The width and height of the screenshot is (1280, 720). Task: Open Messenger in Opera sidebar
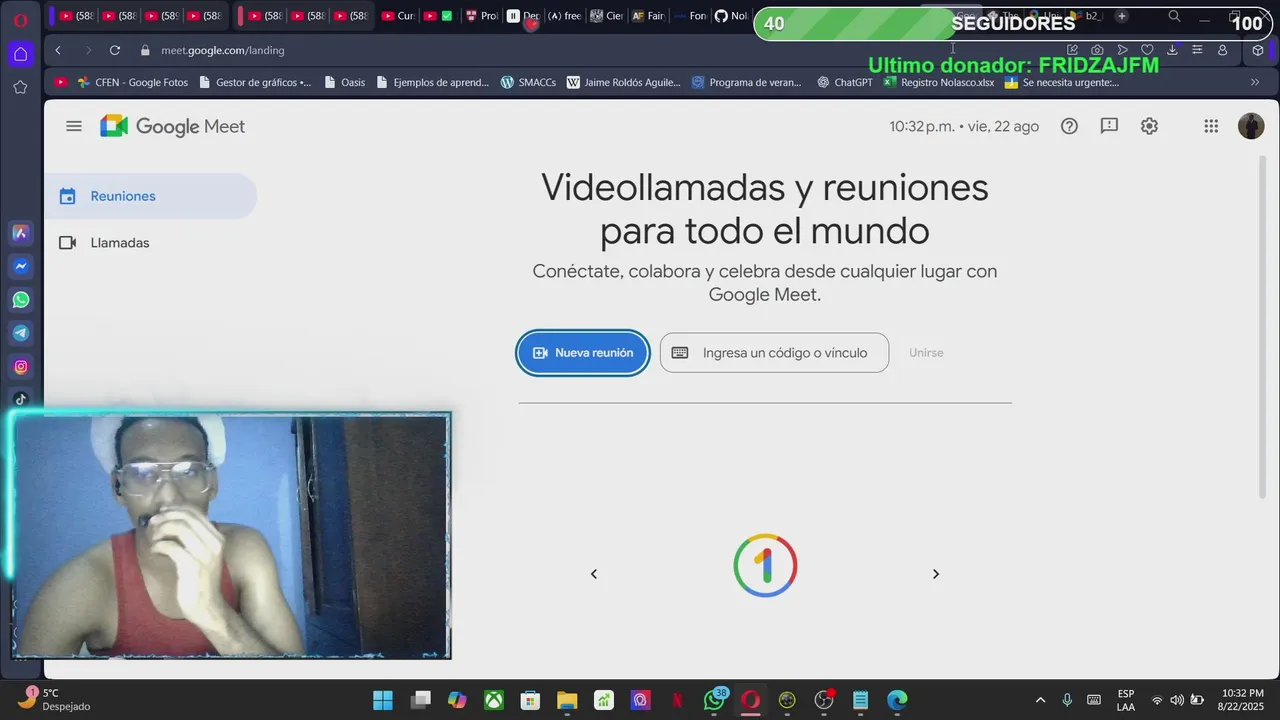tap(20, 266)
